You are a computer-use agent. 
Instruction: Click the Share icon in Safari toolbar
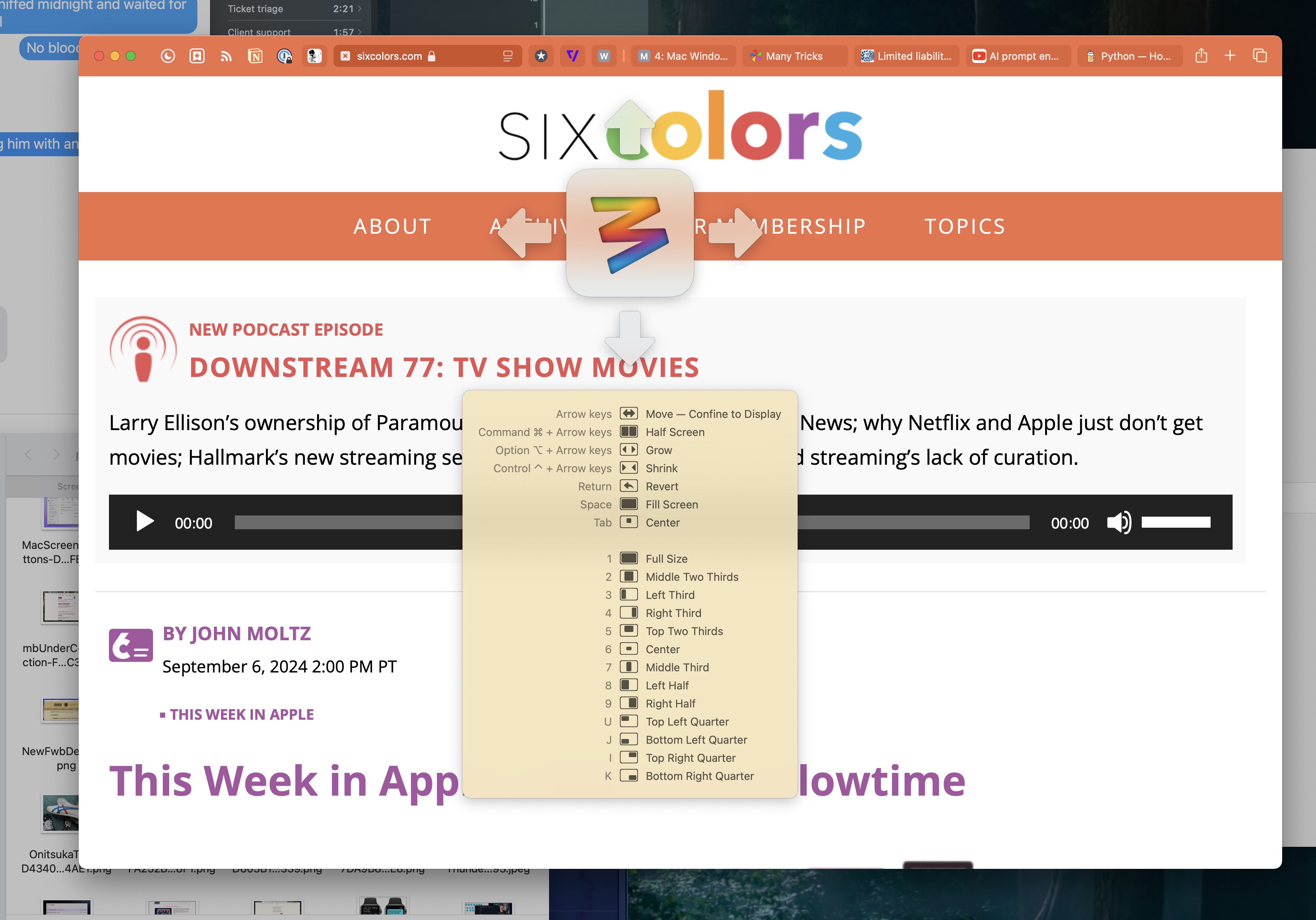point(1202,55)
